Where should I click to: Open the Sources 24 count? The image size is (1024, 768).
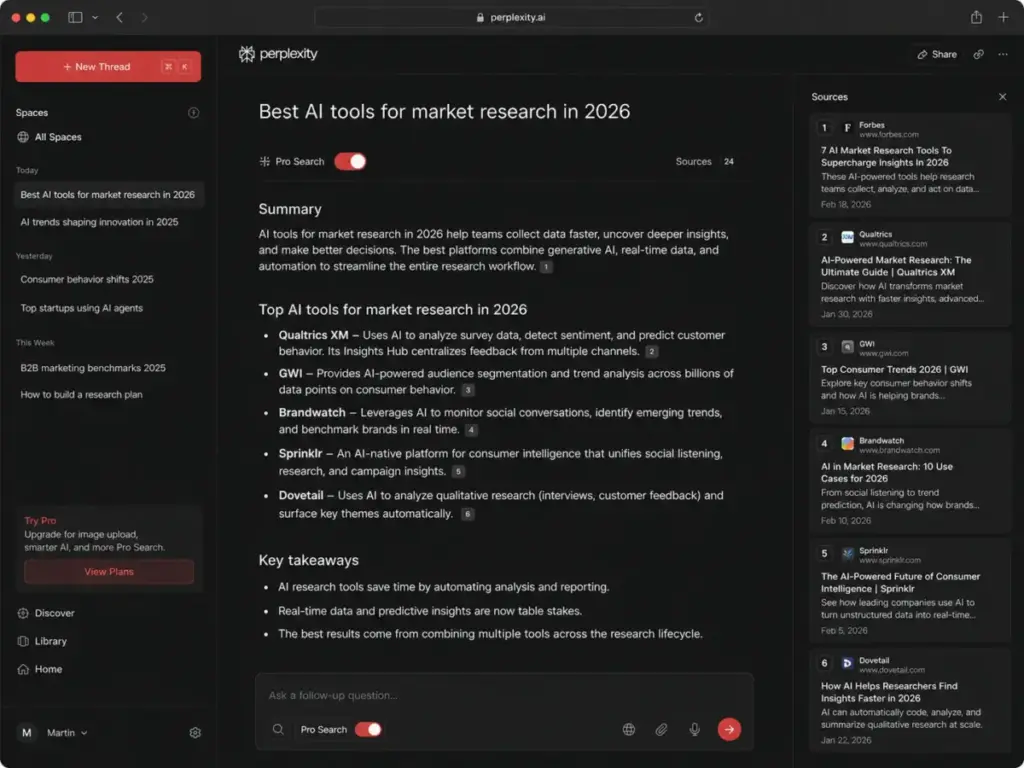click(705, 161)
